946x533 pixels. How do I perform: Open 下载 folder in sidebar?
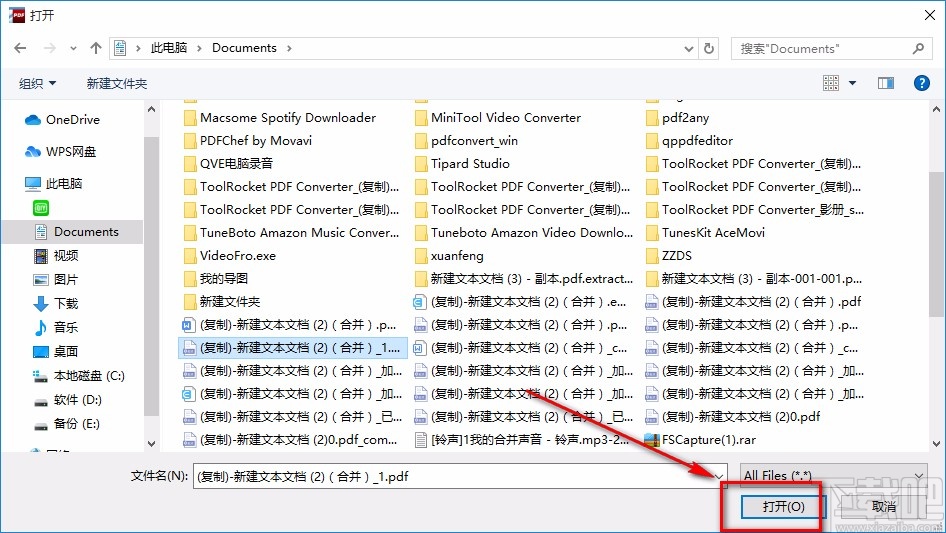pos(56,304)
